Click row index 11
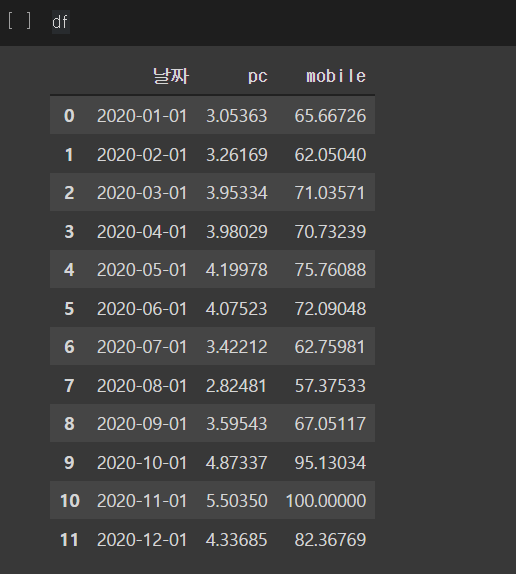 69,540
